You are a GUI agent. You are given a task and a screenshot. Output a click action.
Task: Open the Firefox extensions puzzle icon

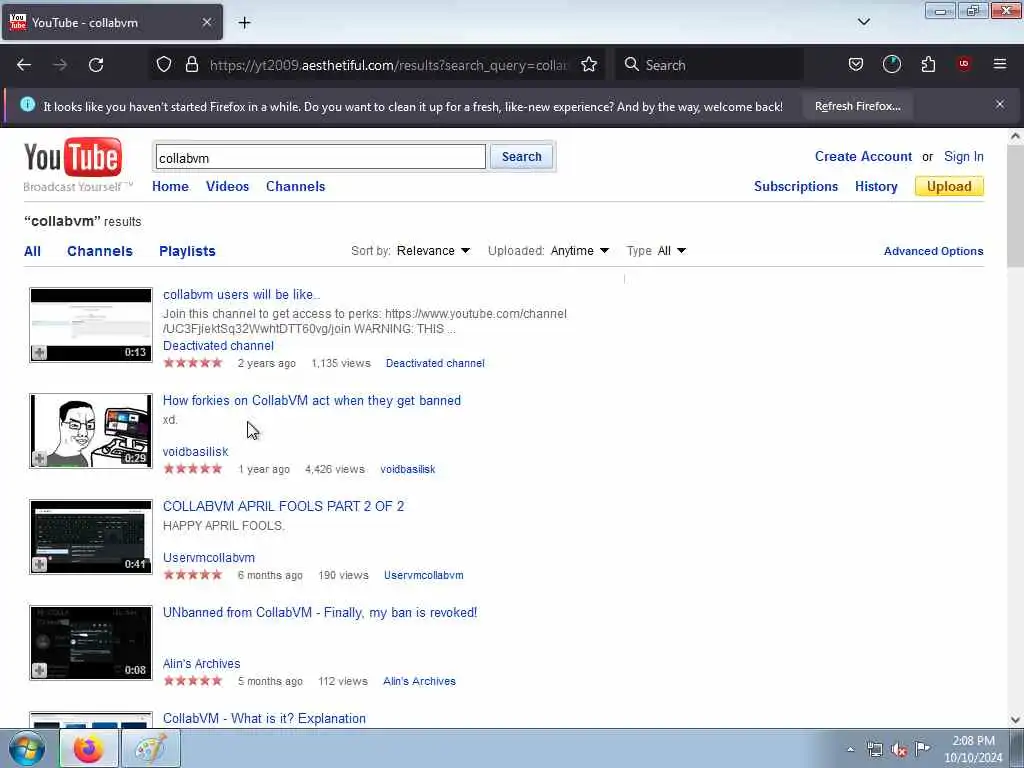tap(928, 65)
